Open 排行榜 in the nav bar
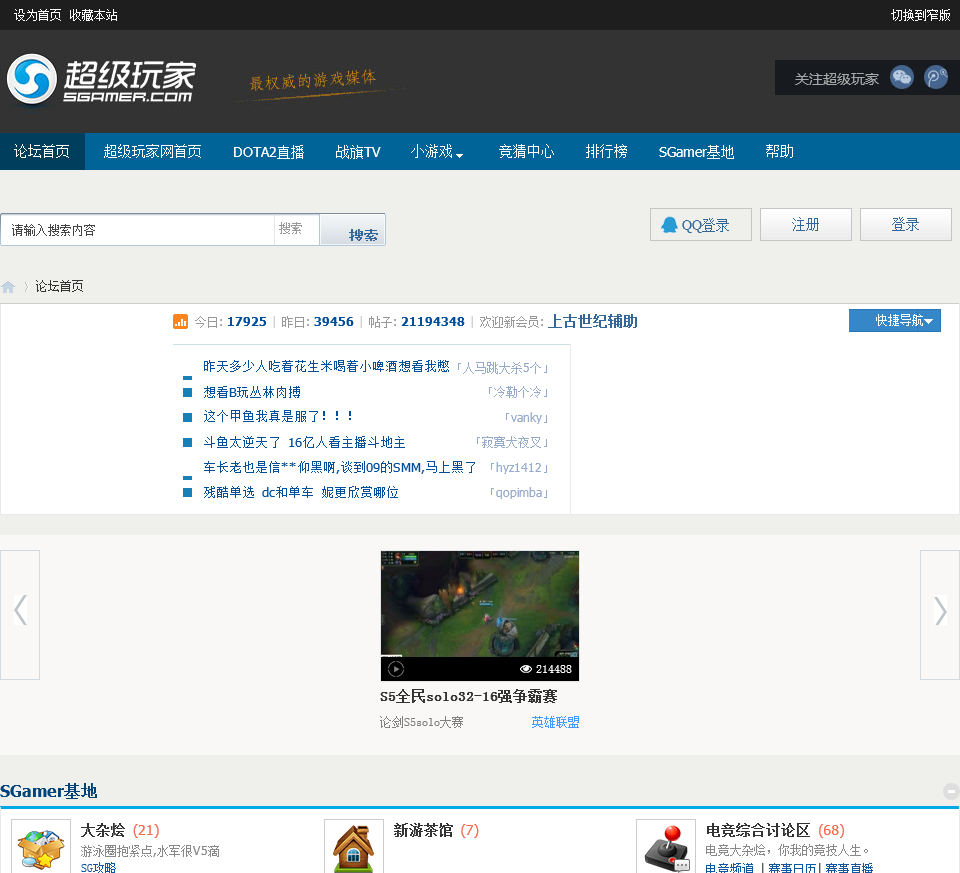 pyautogui.click(x=606, y=151)
